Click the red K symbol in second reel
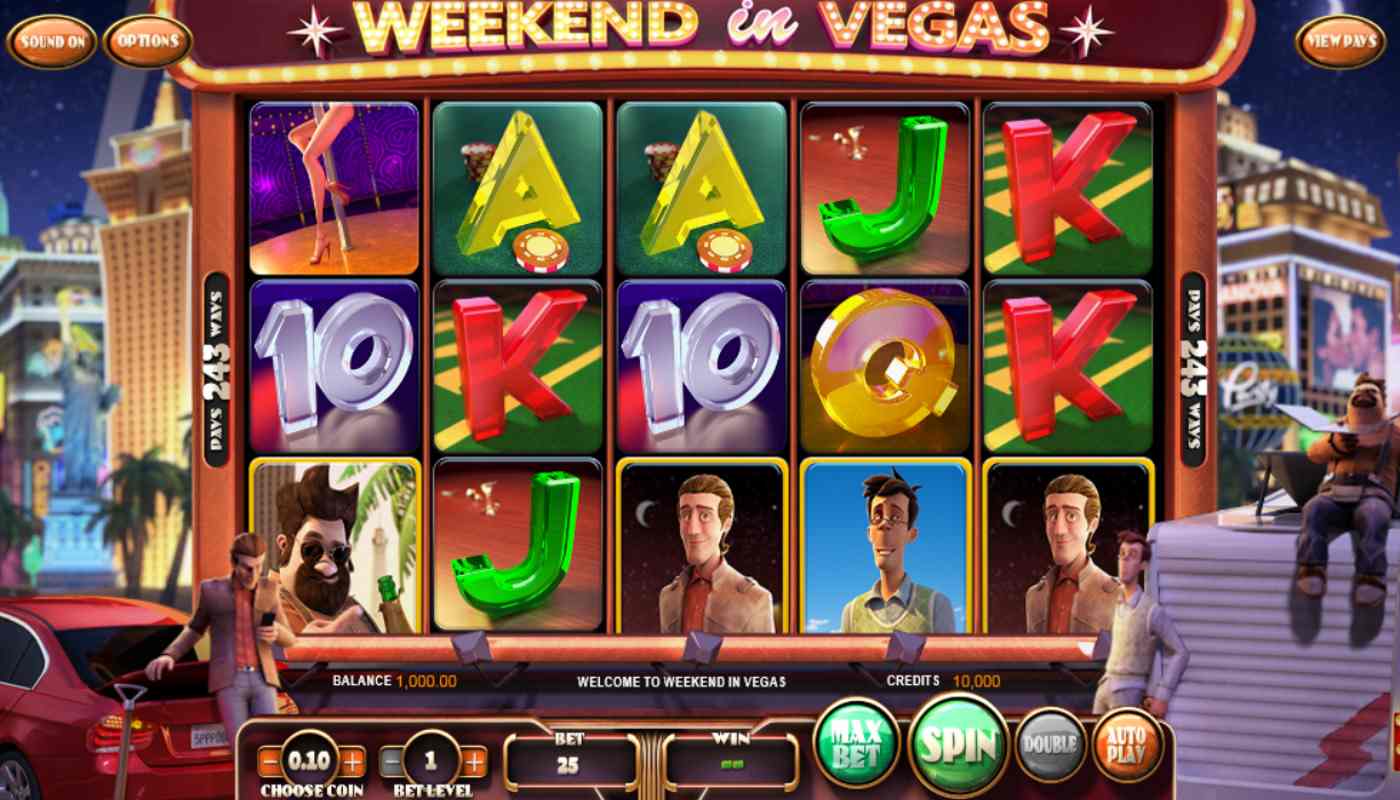Viewport: 1400px width, 800px height. (x=518, y=366)
